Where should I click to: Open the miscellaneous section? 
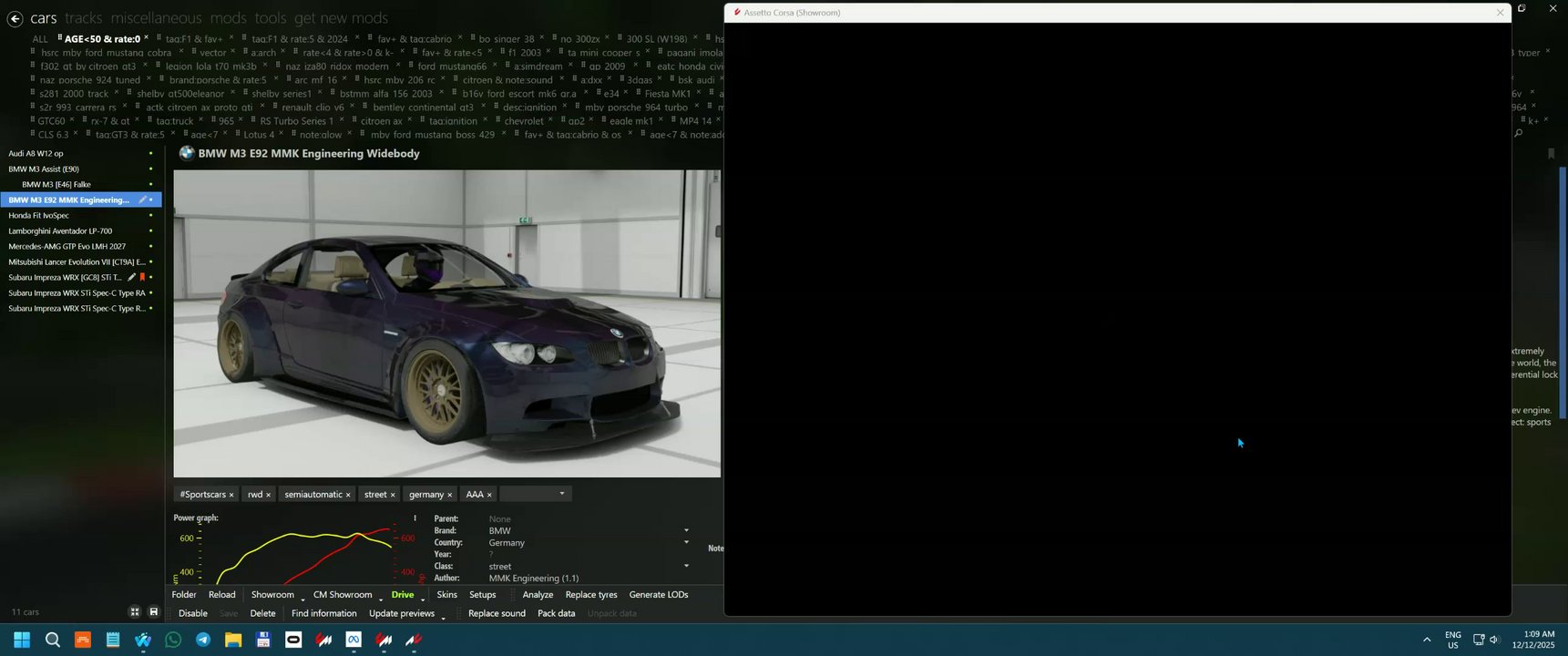pos(156,18)
